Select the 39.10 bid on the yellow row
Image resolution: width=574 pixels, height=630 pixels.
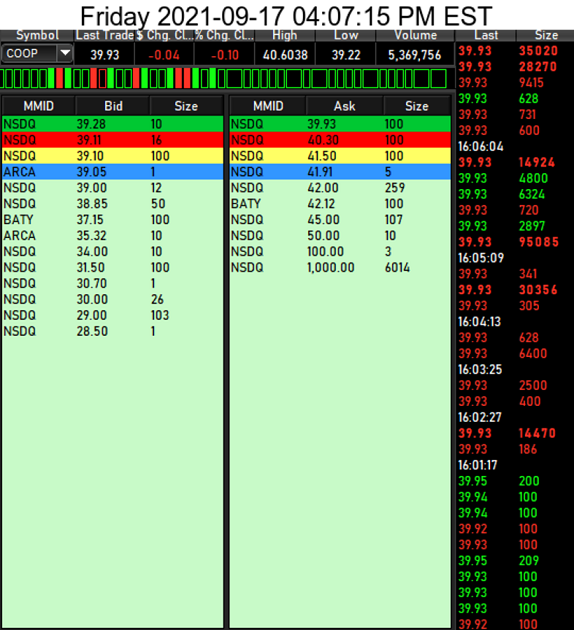90,156
